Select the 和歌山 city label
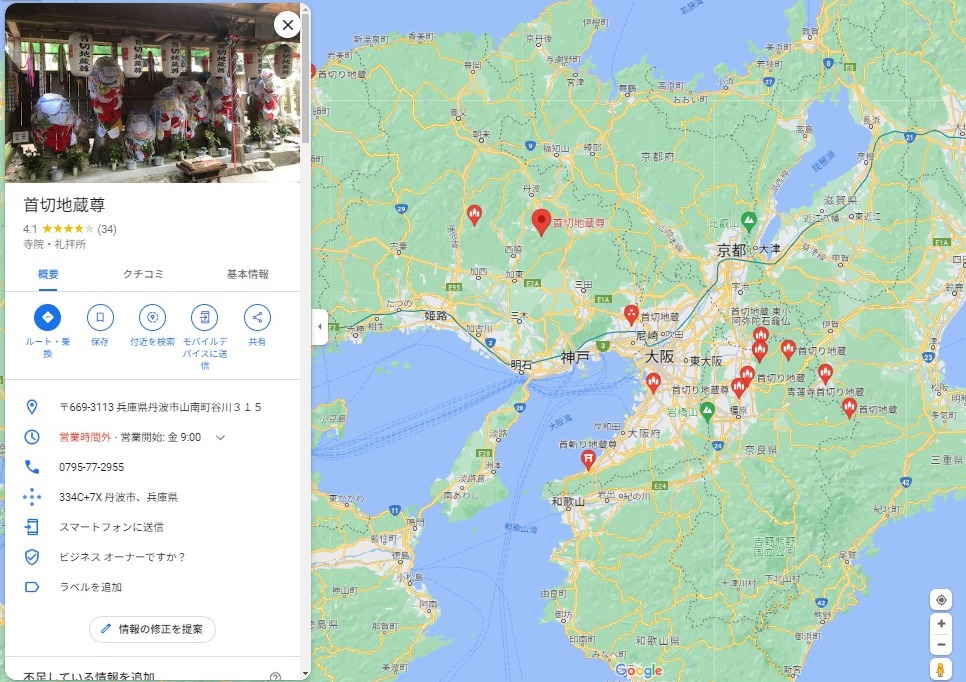Image resolution: width=966 pixels, height=682 pixels. [x=567, y=501]
